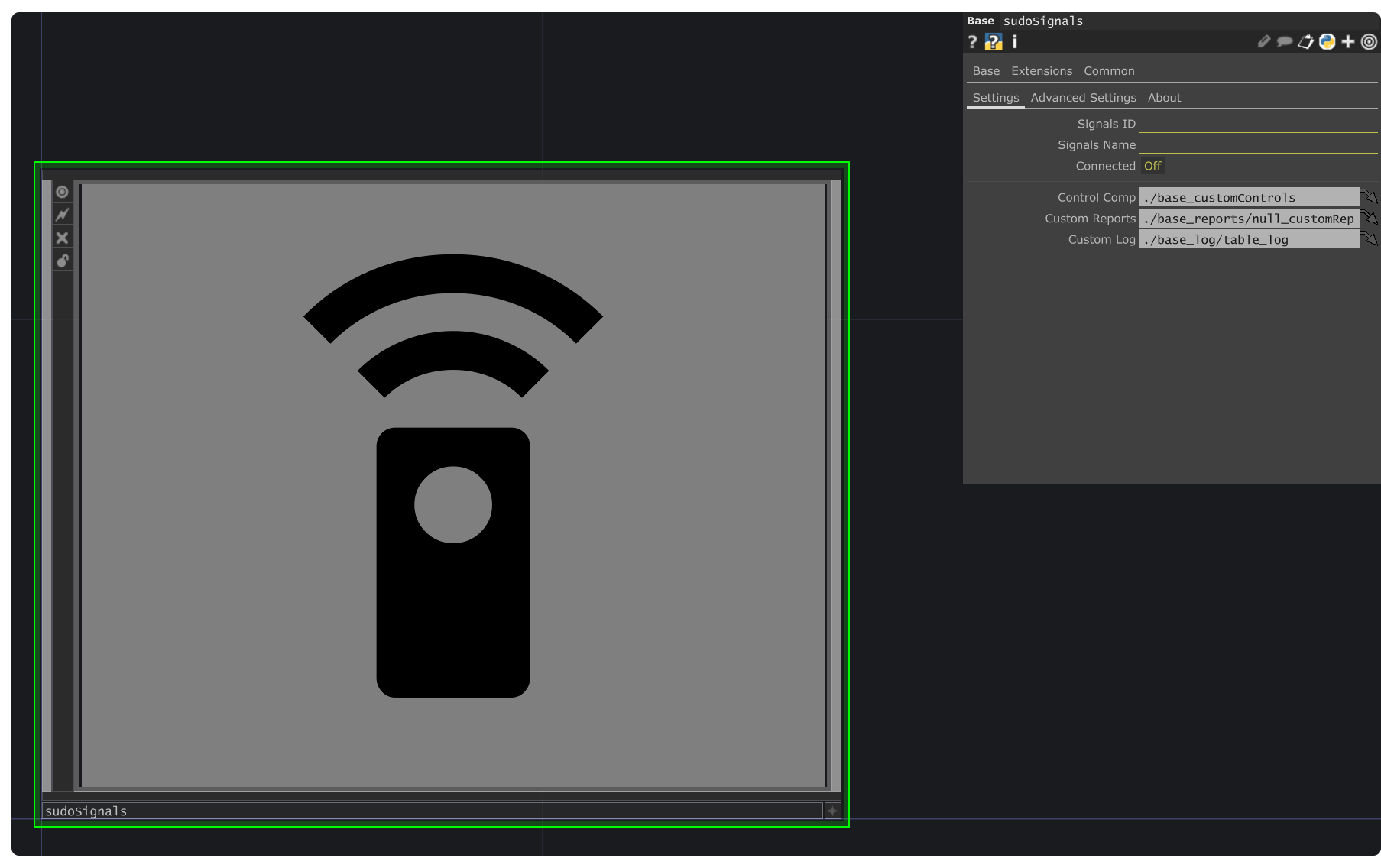Open the Common parameter page

point(1109,71)
